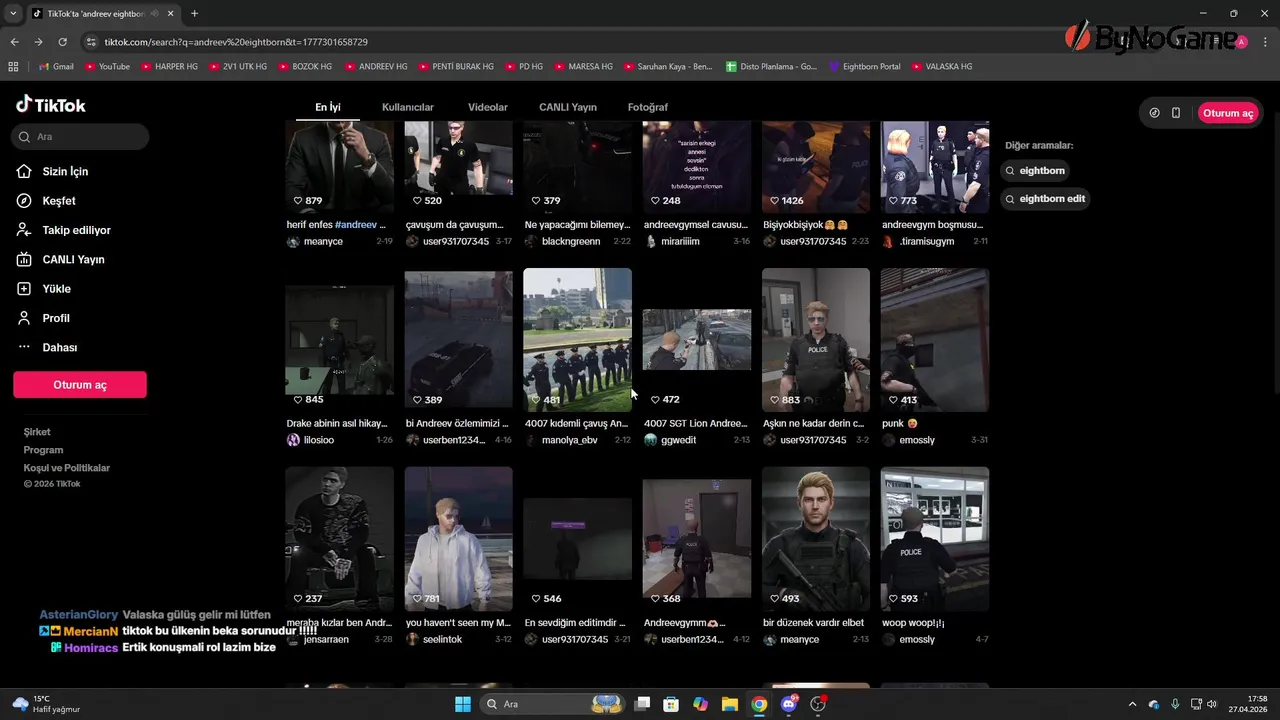Screen dimensions: 1280x720
Task: Open Keşfet explore page
Action: tap(58, 201)
